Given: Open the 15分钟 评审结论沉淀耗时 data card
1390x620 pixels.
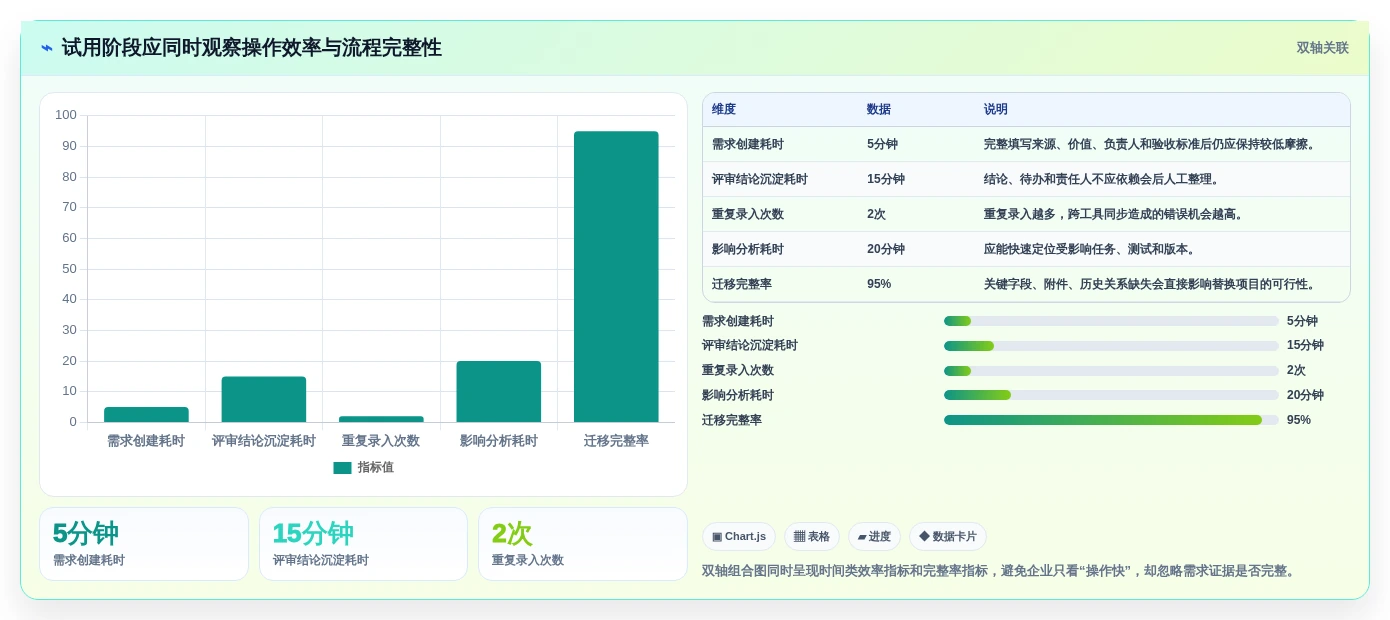Looking at the screenshot, I should (x=363, y=544).
